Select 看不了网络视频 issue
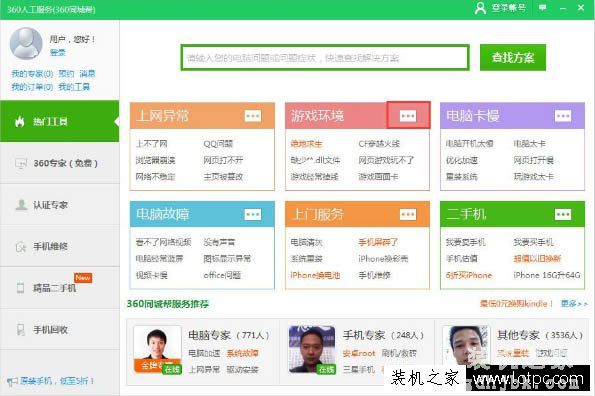The height and width of the screenshot is (396, 595). [164, 242]
